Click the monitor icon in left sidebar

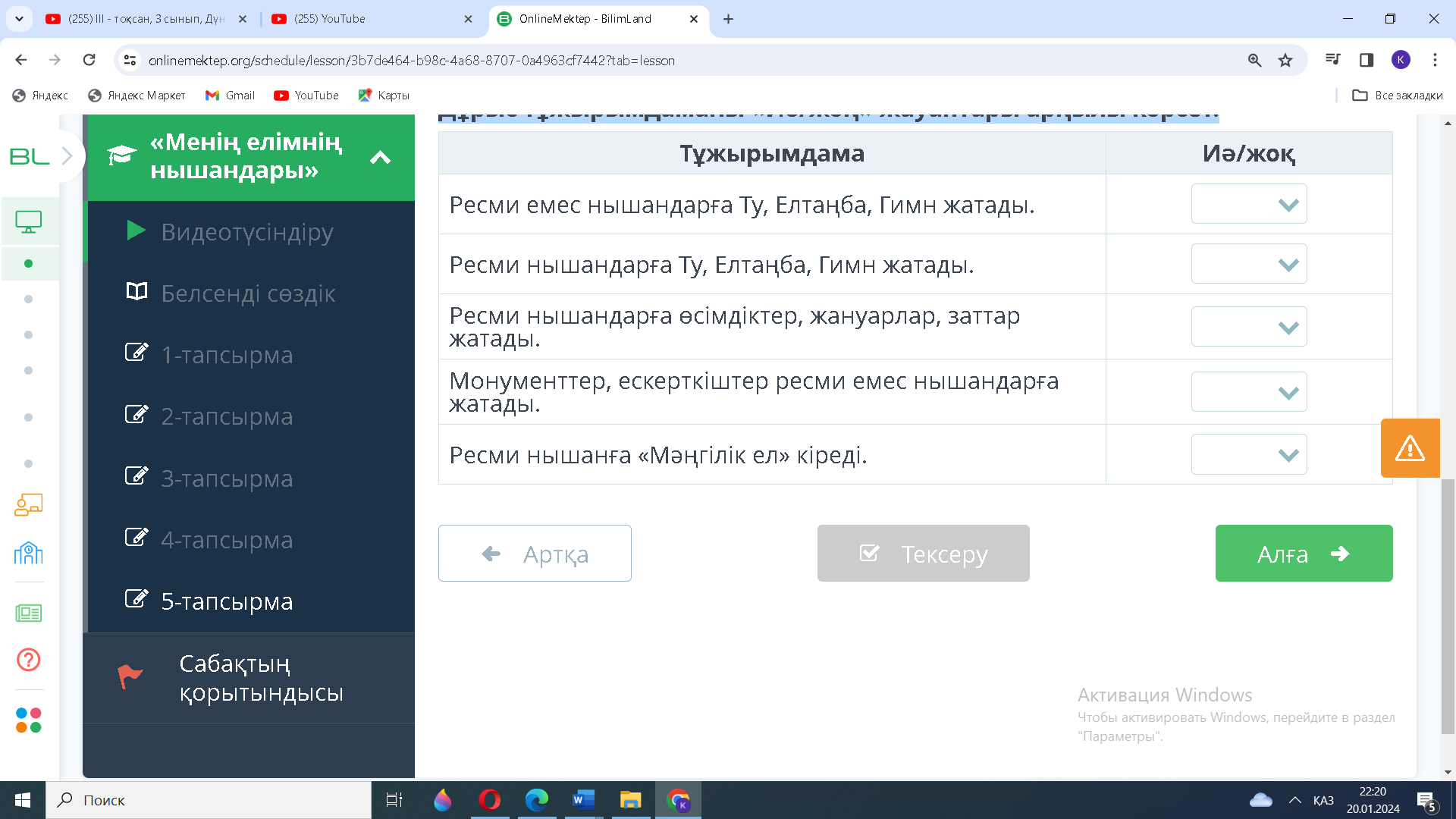tap(29, 221)
